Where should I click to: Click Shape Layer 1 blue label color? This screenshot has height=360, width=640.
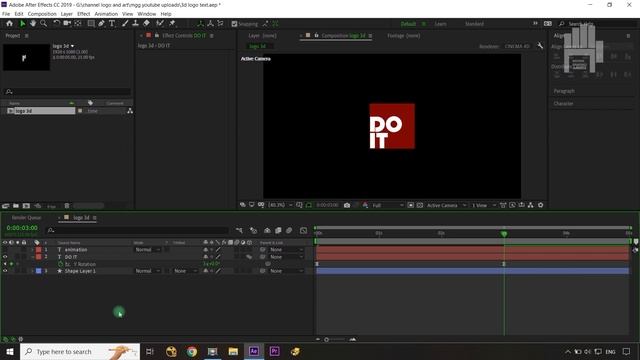[x=38, y=271]
